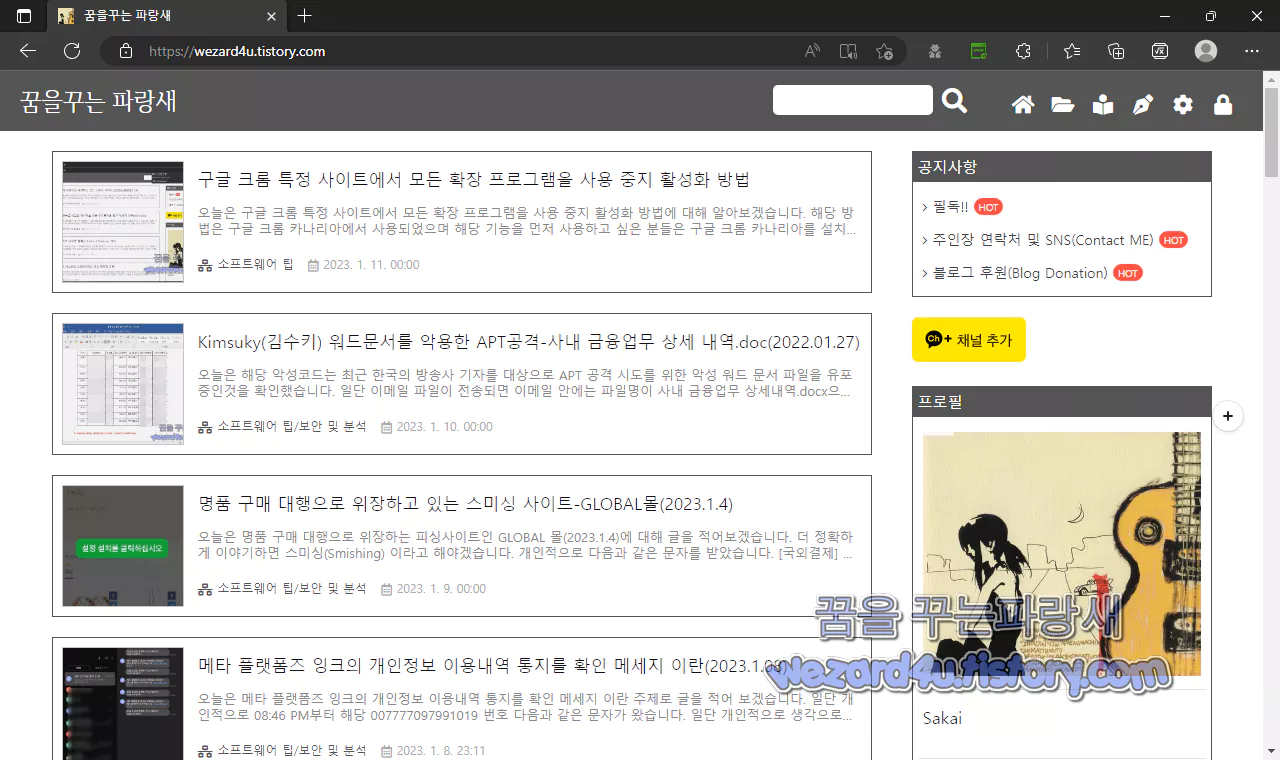Open the category folder icon in the header

pyautogui.click(x=1062, y=104)
